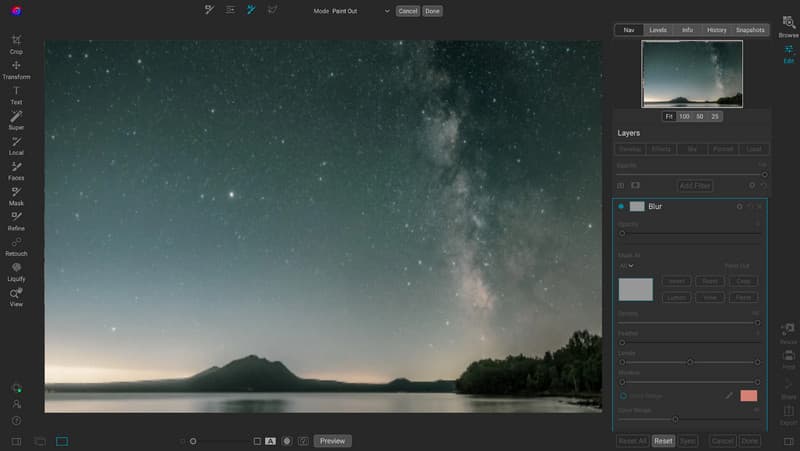This screenshot has height=451, width=800.
Task: Open the help question-mark icon
Action: [x=16, y=421]
